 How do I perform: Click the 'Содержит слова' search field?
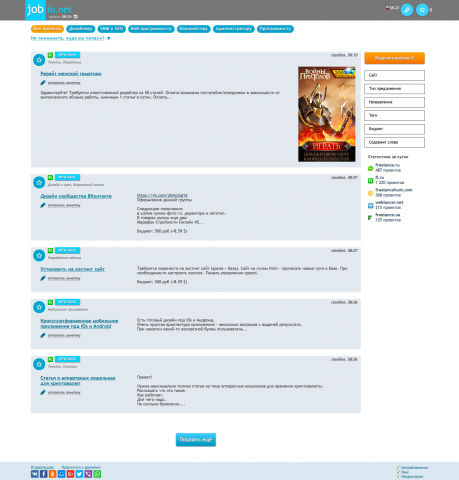click(394, 142)
